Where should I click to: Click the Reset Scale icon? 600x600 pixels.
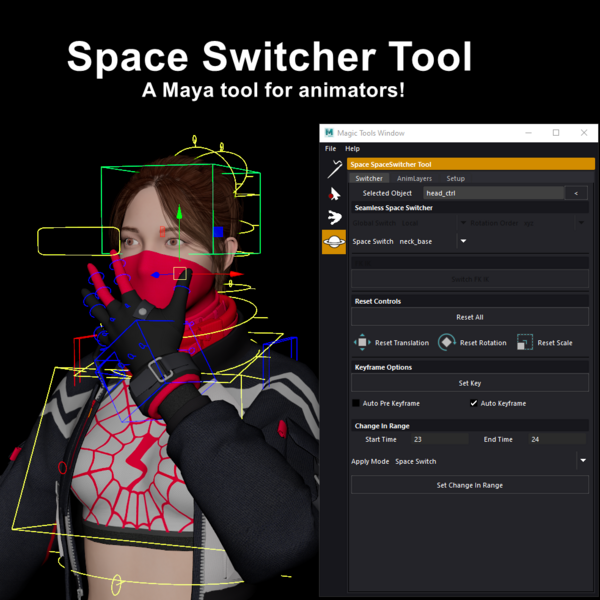tap(525, 342)
